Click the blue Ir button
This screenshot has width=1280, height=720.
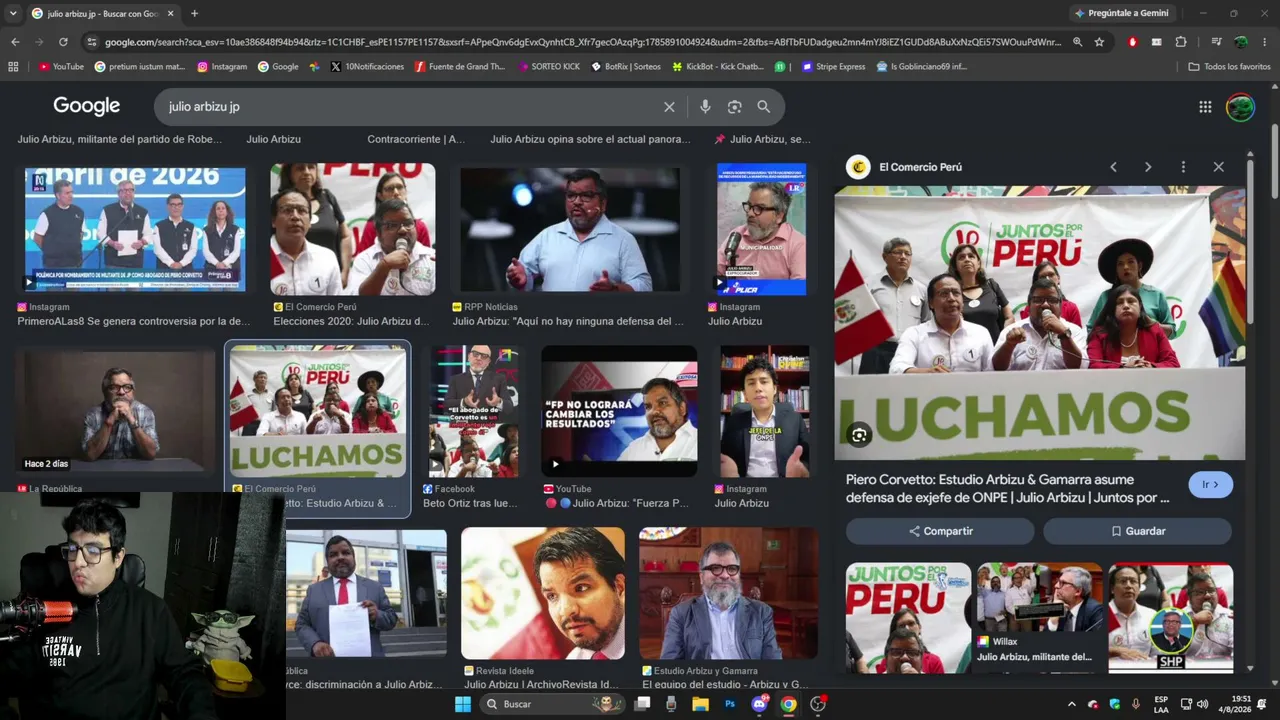pos(1211,485)
